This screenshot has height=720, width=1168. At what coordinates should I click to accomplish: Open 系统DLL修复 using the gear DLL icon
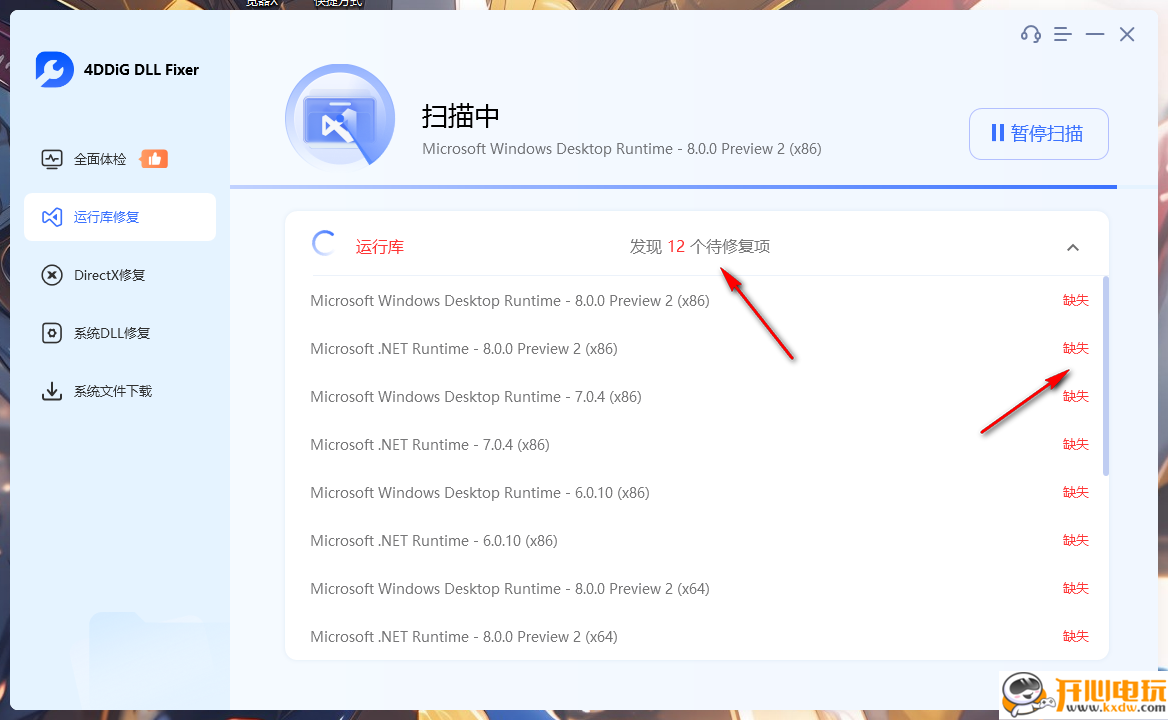pos(52,332)
